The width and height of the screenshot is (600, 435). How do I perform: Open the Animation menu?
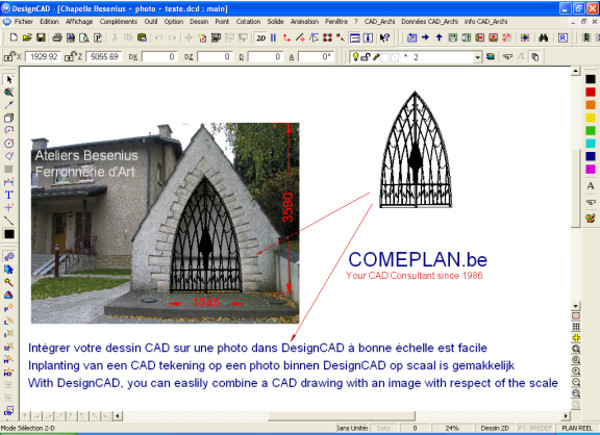pyautogui.click(x=305, y=21)
